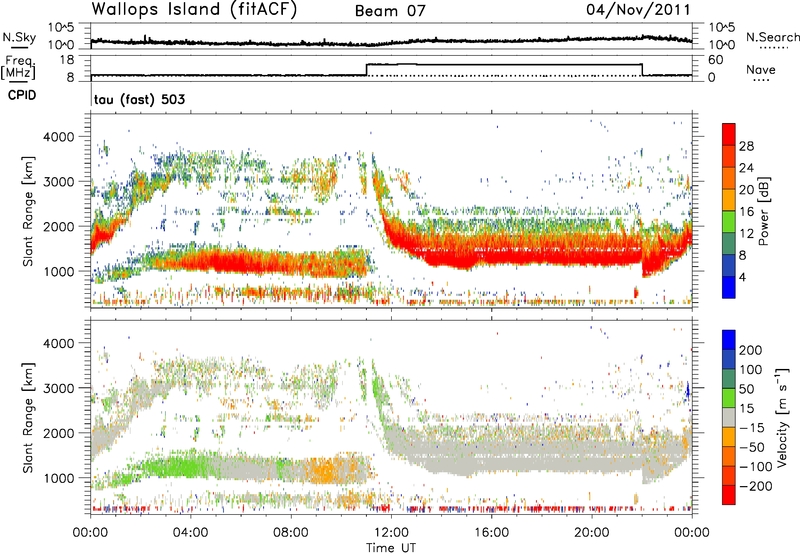This screenshot has height=554, width=800.
Task: Click the velocity panel 'Slant Range [km]' label
Action: click(28, 417)
